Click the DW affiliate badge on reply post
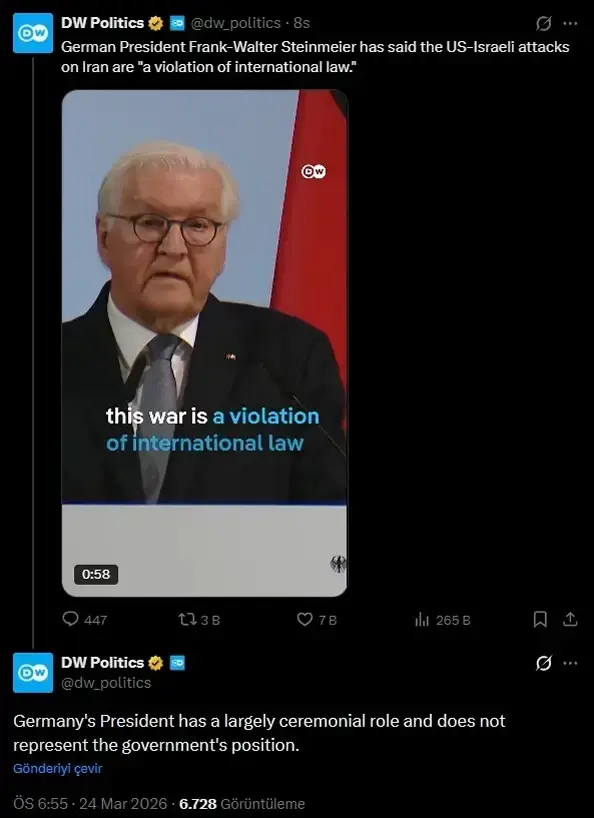This screenshot has height=818, width=594. [x=177, y=663]
